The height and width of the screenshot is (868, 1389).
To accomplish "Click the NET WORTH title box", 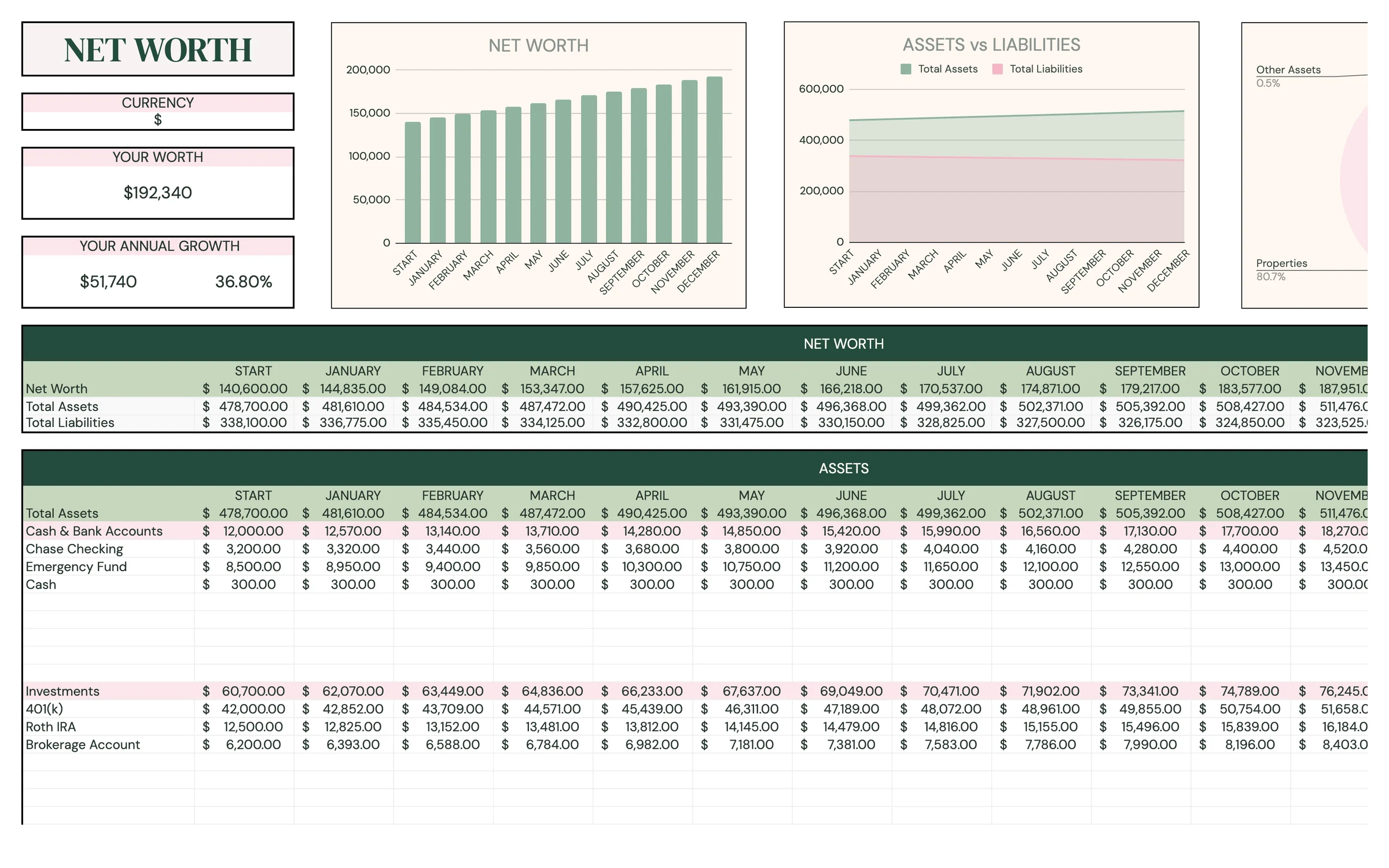I will [x=157, y=49].
